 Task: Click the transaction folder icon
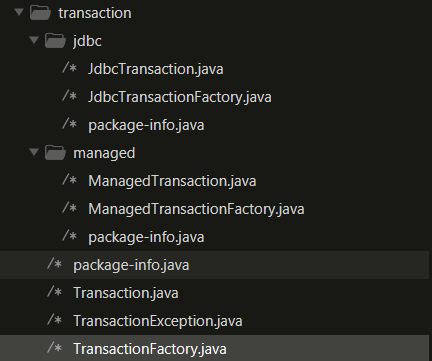pyautogui.click(x=40, y=13)
